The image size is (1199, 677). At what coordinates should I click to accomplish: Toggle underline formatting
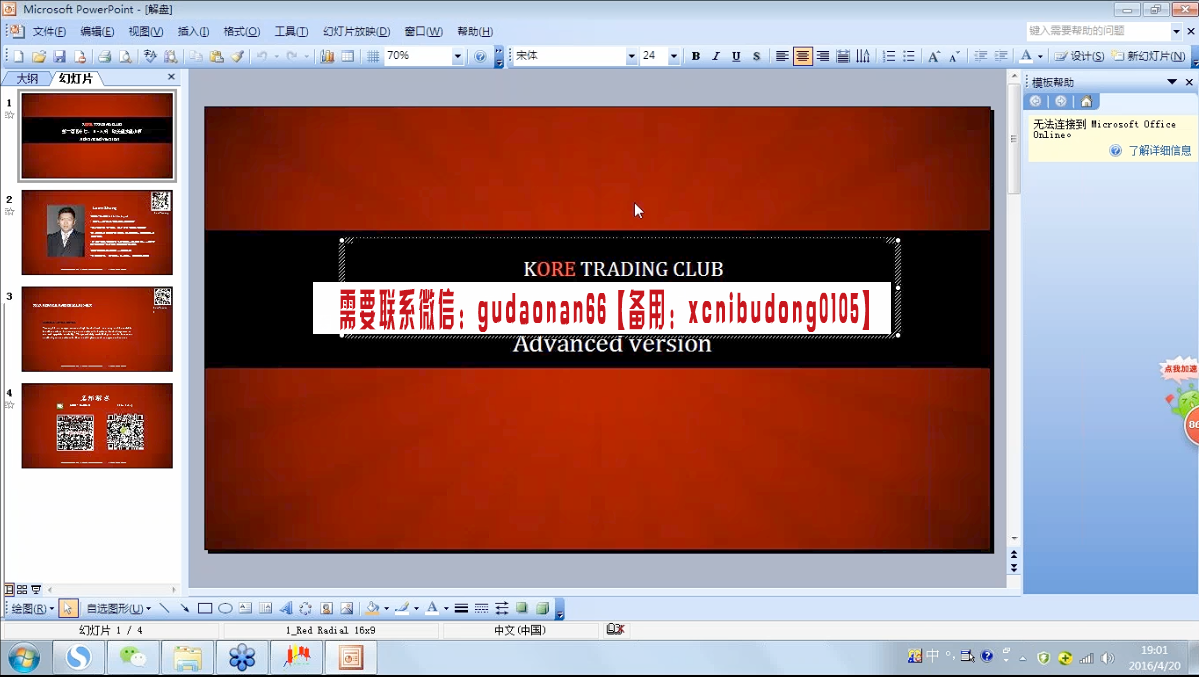(x=736, y=56)
